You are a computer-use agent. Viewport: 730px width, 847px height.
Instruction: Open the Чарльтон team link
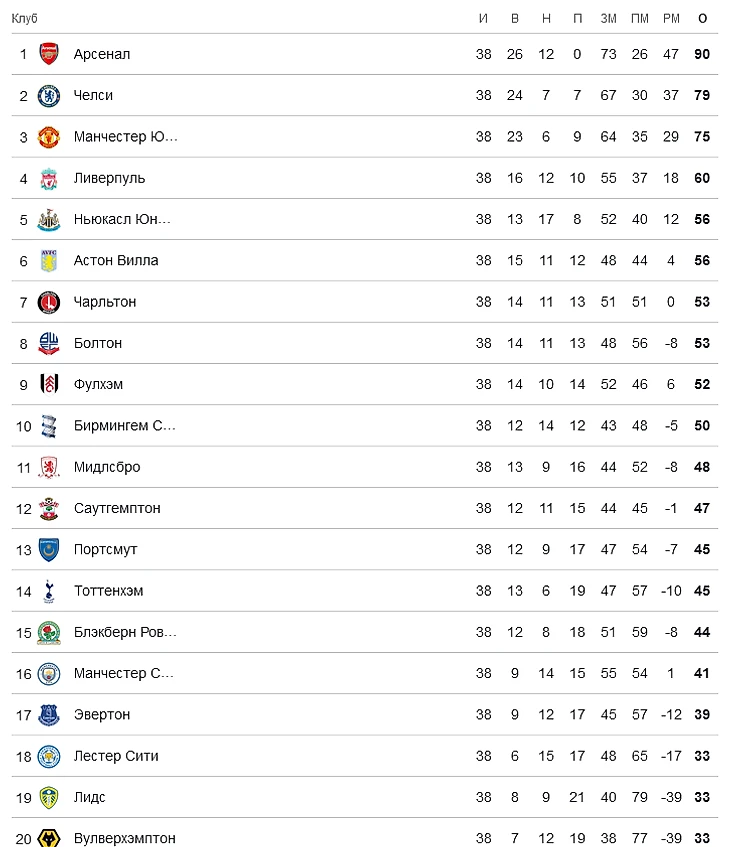pos(105,302)
